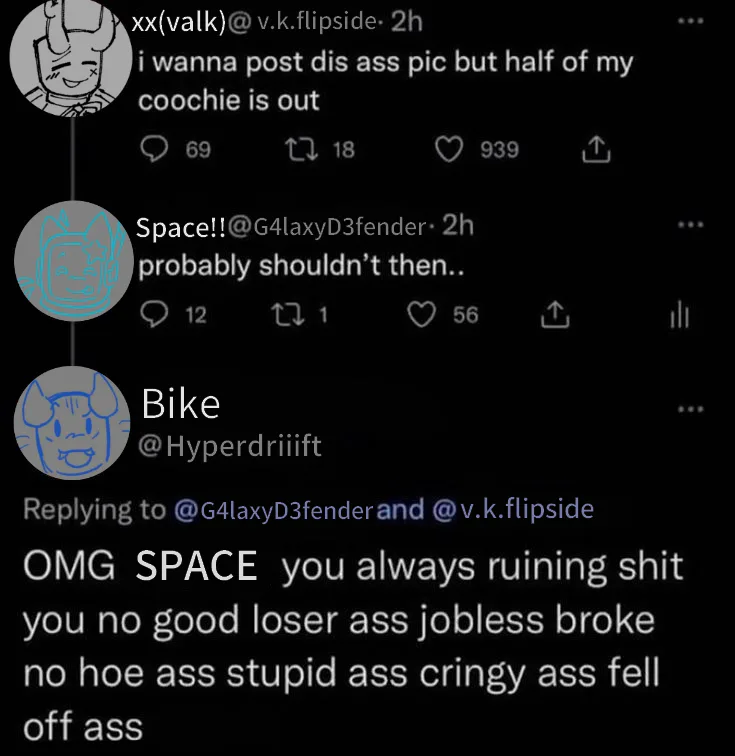Open Space!!'s profile avatar
This screenshot has width=735, height=756.
pos(68,259)
